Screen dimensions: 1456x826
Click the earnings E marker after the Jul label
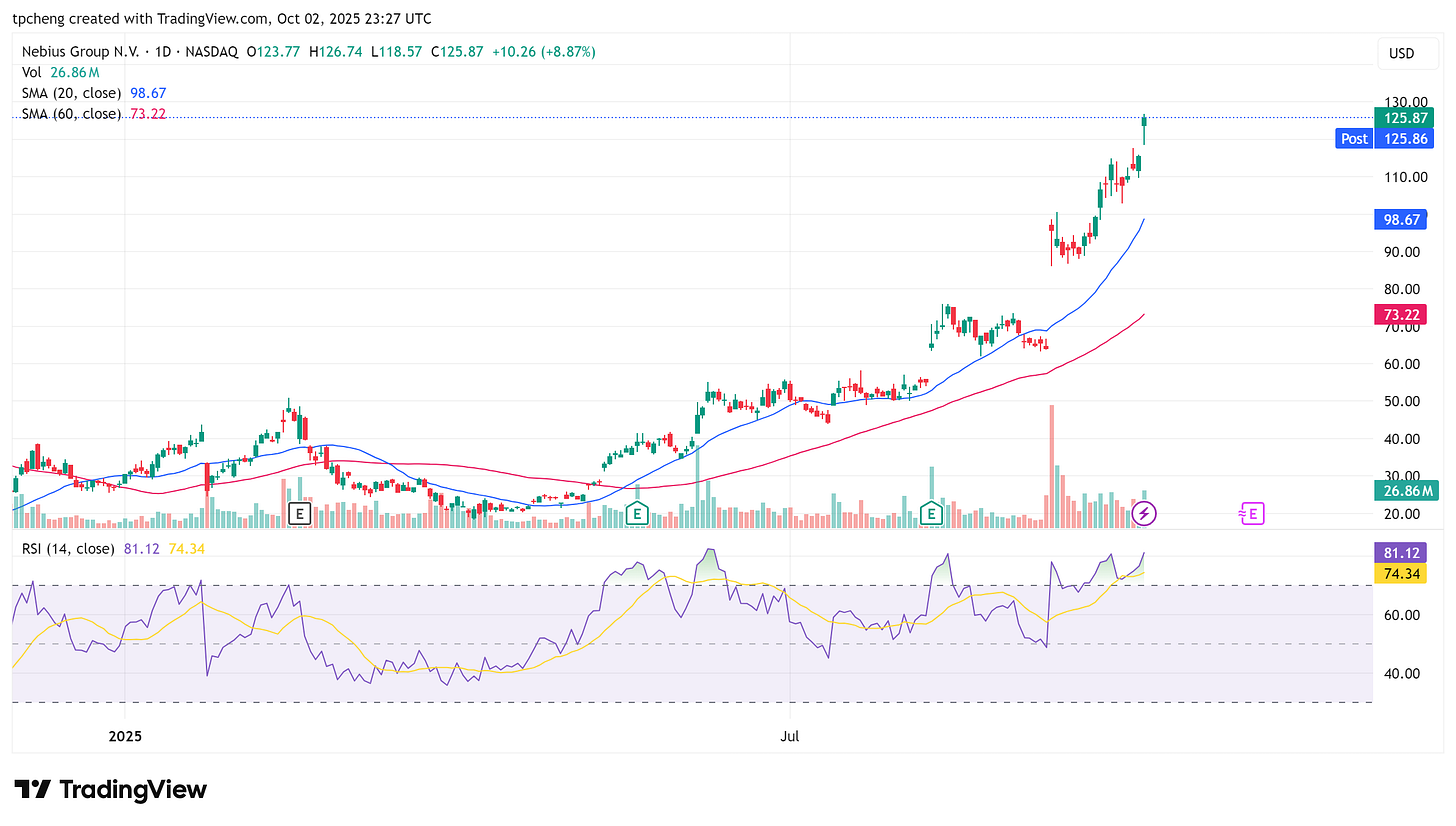coord(932,514)
